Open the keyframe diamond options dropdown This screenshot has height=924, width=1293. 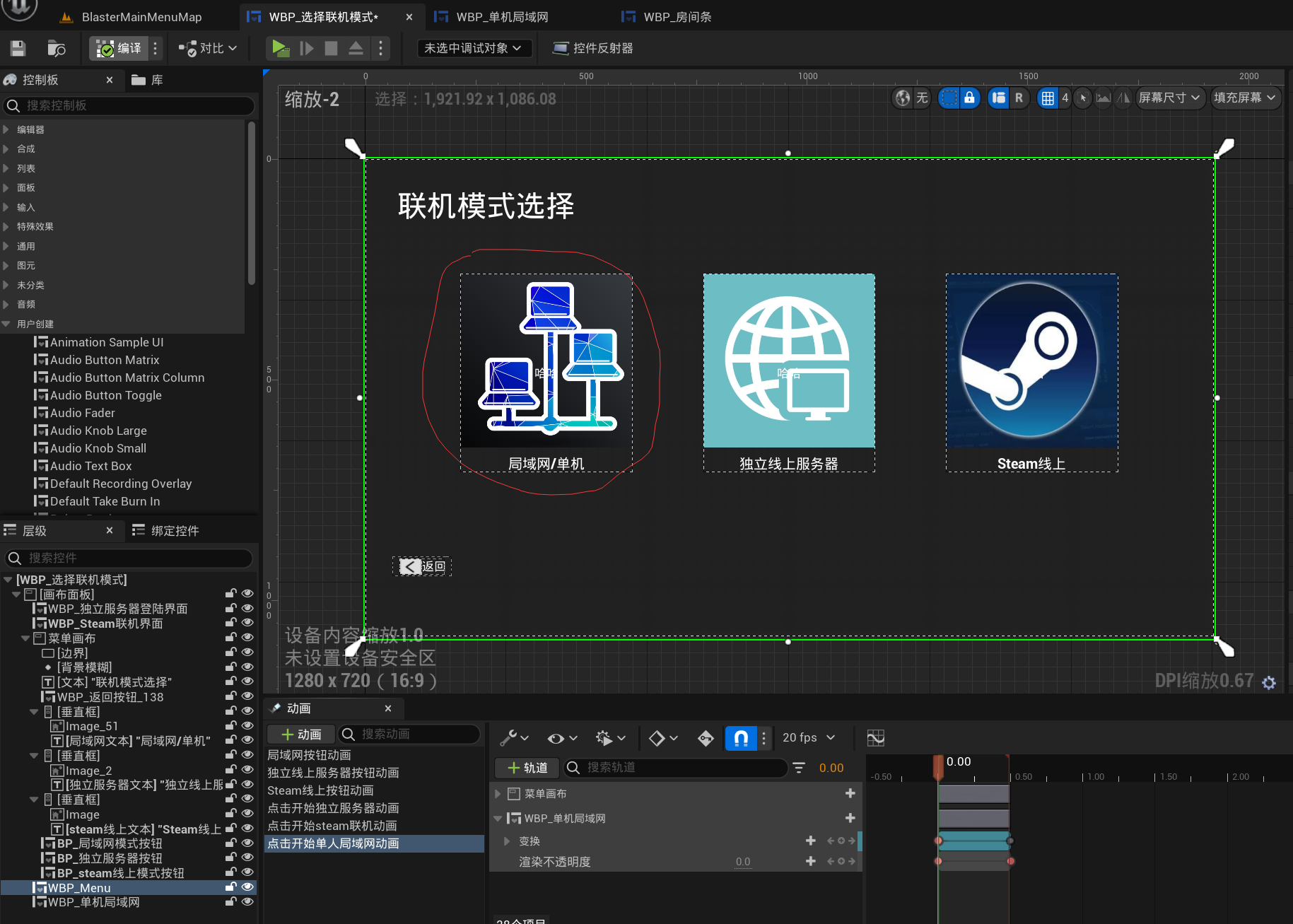(663, 738)
